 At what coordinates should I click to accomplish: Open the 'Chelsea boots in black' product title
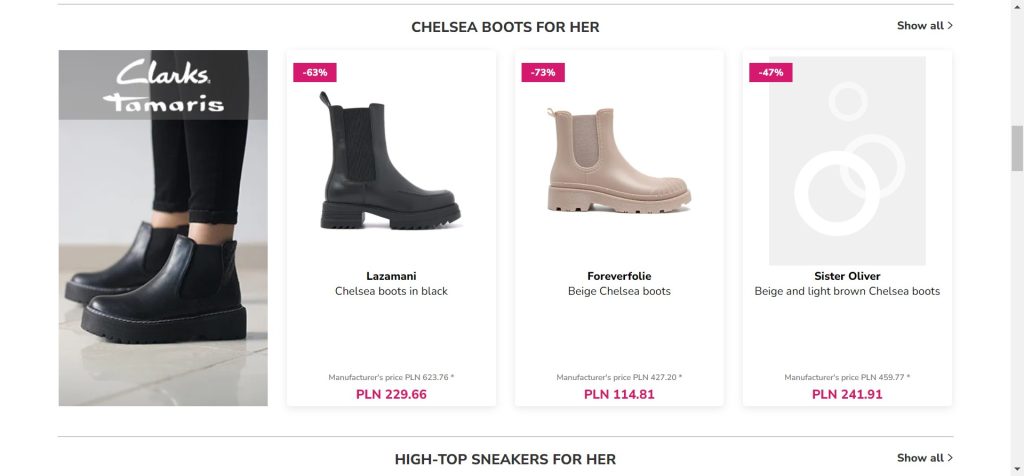[x=391, y=292]
